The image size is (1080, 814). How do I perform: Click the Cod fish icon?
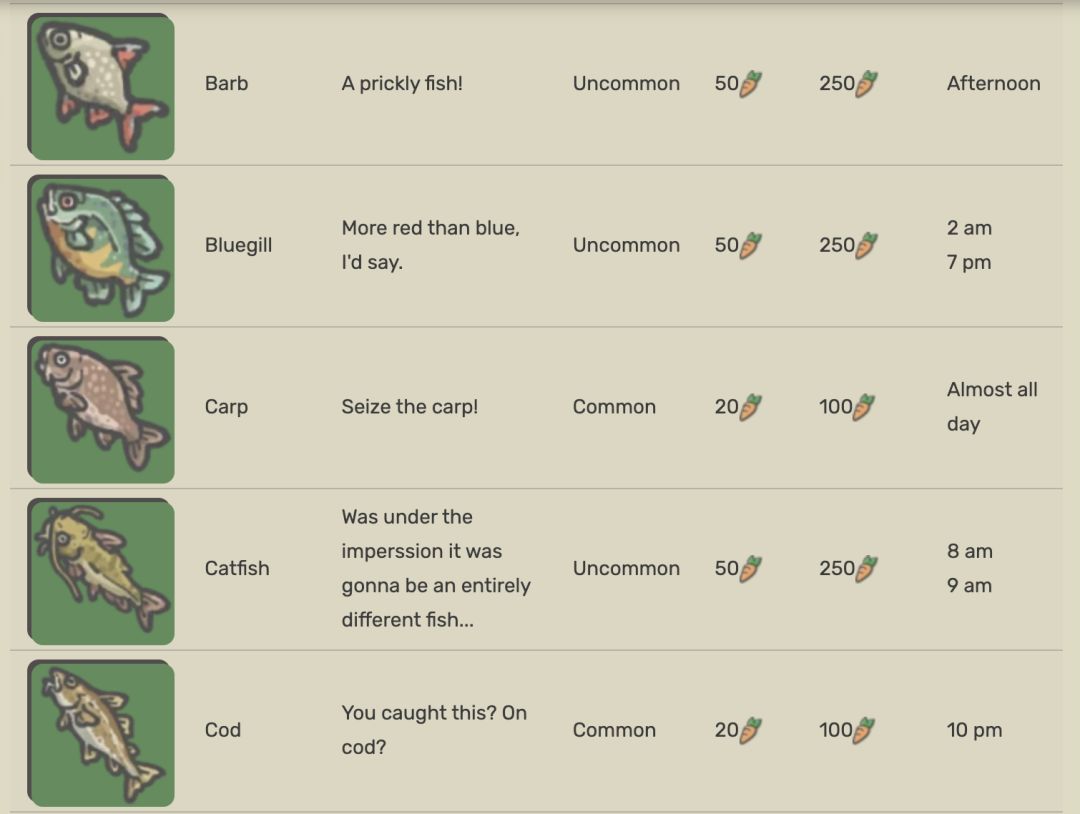100,732
